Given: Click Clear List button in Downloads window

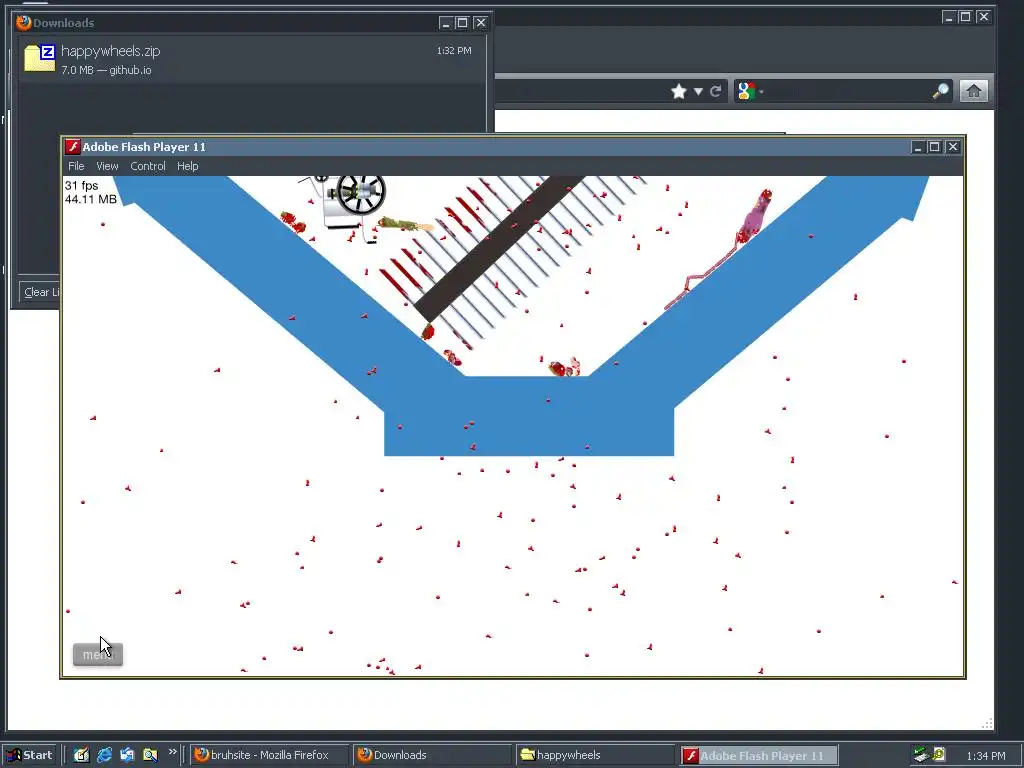Looking at the screenshot, I should (39, 292).
